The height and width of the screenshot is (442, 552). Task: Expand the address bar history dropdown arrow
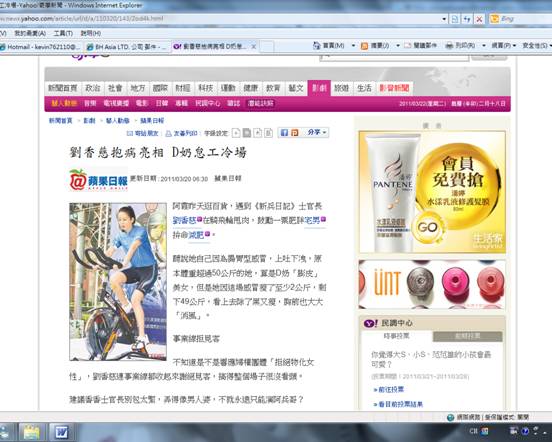click(444, 19)
